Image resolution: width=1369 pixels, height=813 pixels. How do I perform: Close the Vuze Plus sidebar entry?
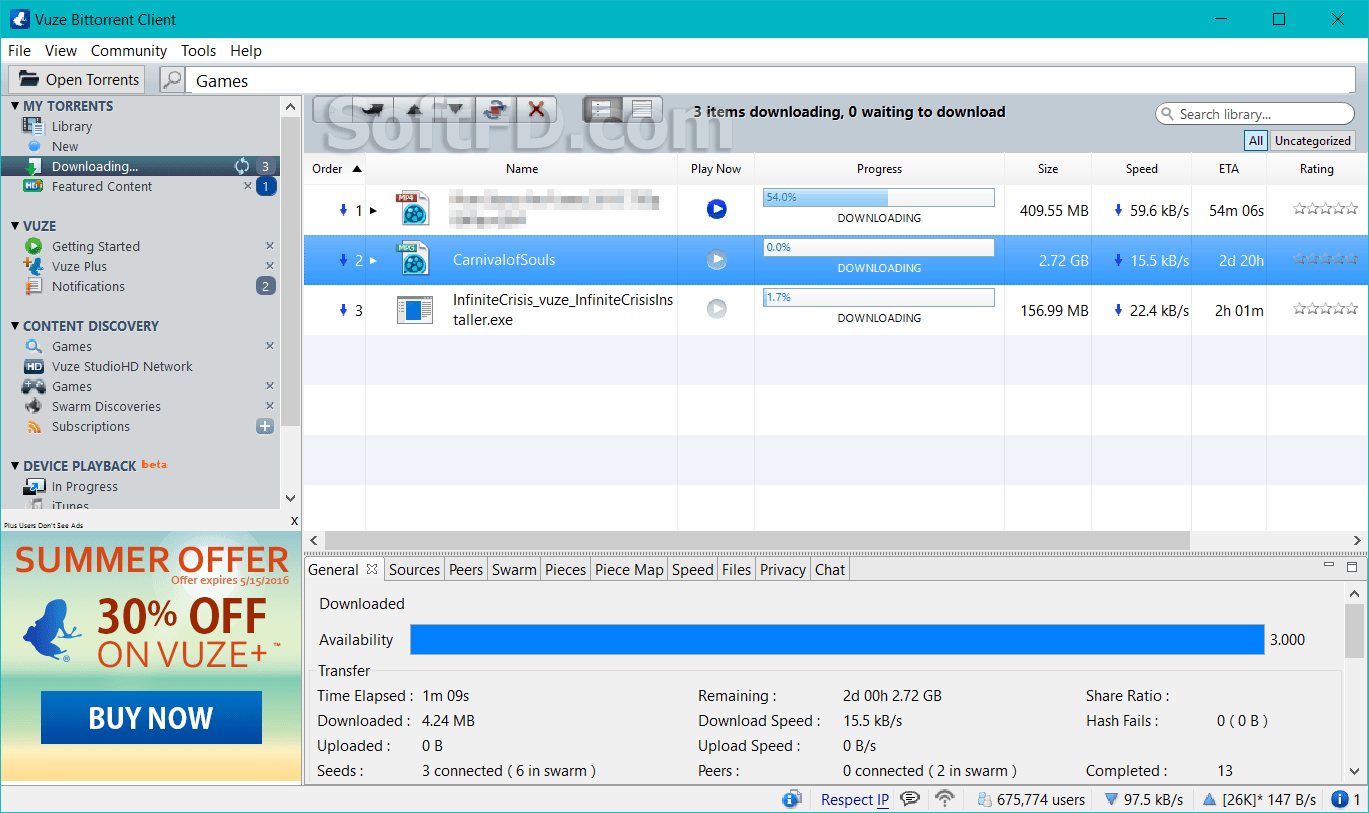pos(269,266)
